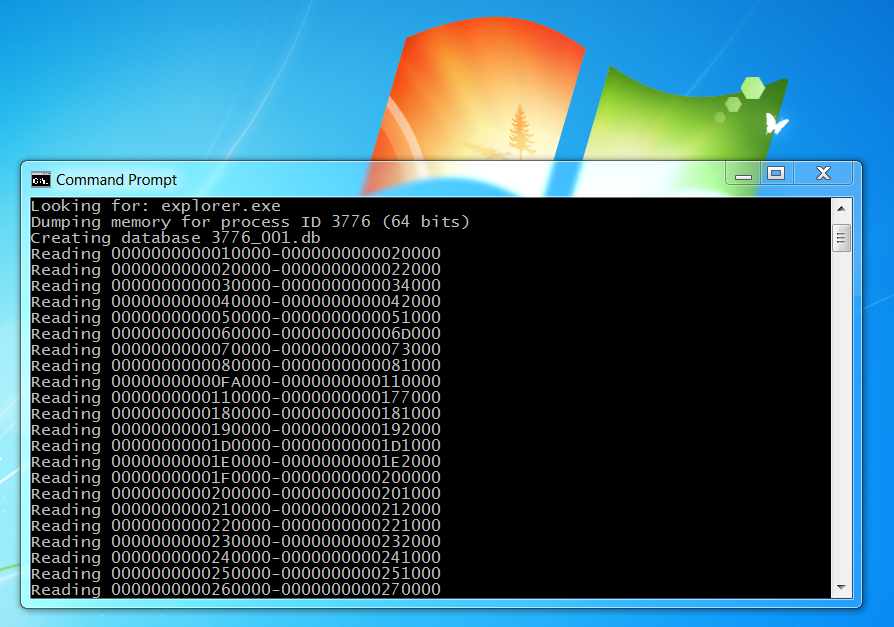Click the Command Prompt title text
Screen dimensions: 894x627
pyautogui.click(x=116, y=180)
